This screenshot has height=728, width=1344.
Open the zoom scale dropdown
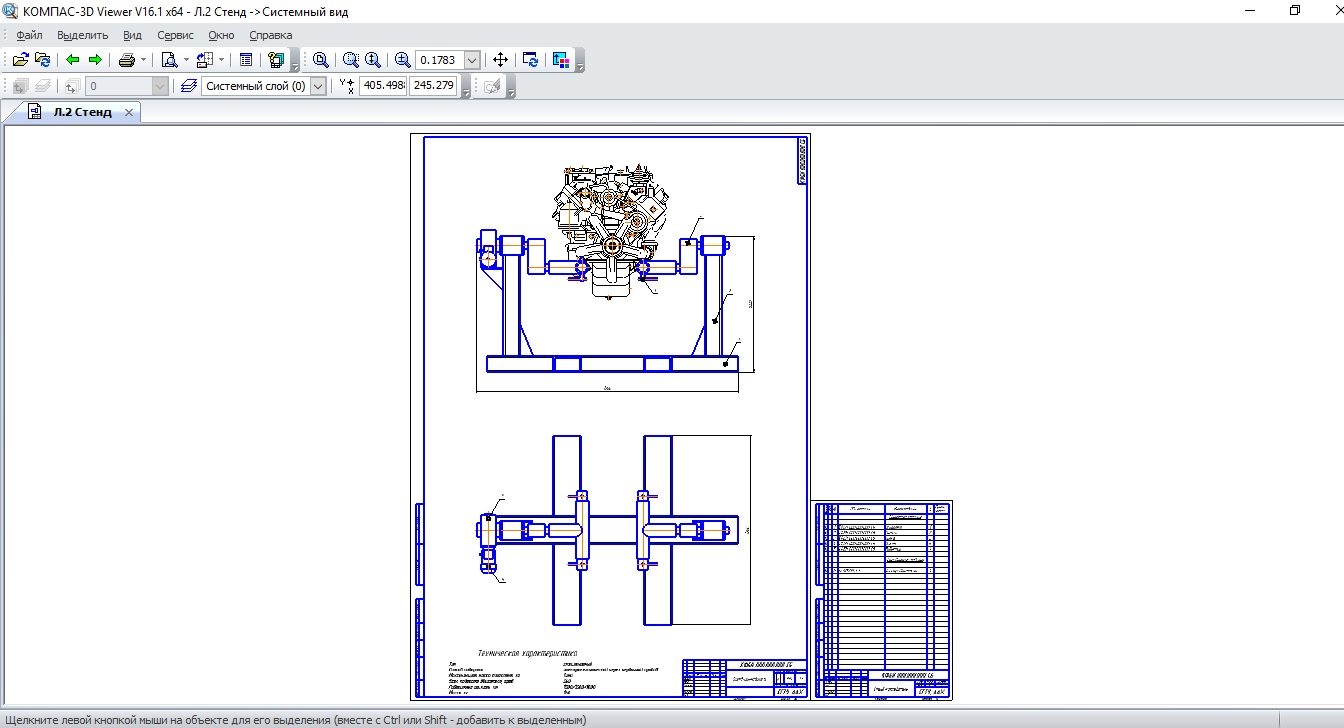click(473, 60)
